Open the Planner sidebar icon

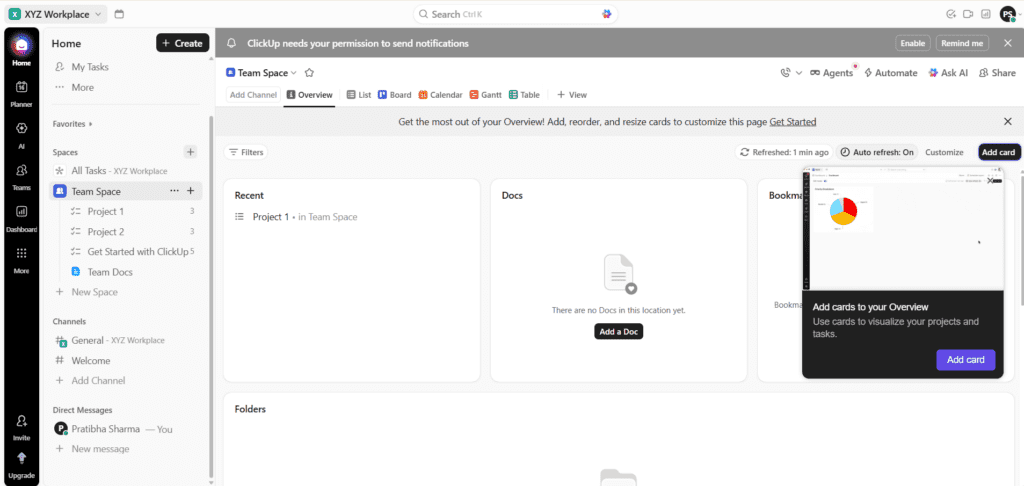21,89
